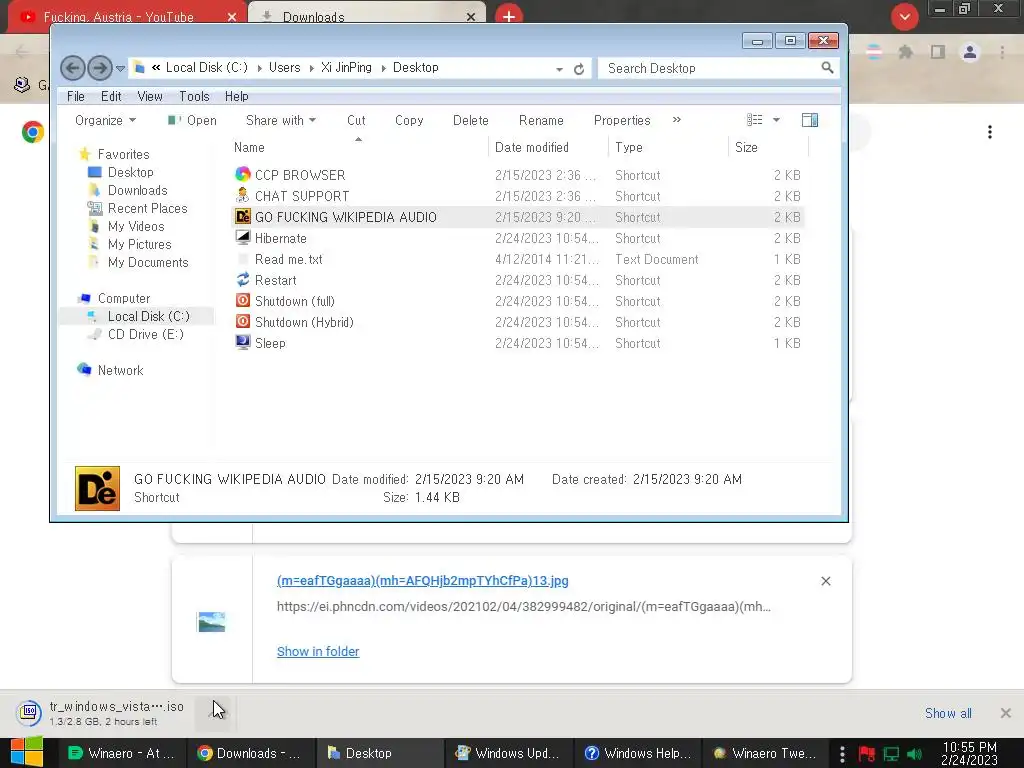Select the Hibernate shortcut icon
The width and height of the screenshot is (1024, 768).
pos(243,238)
